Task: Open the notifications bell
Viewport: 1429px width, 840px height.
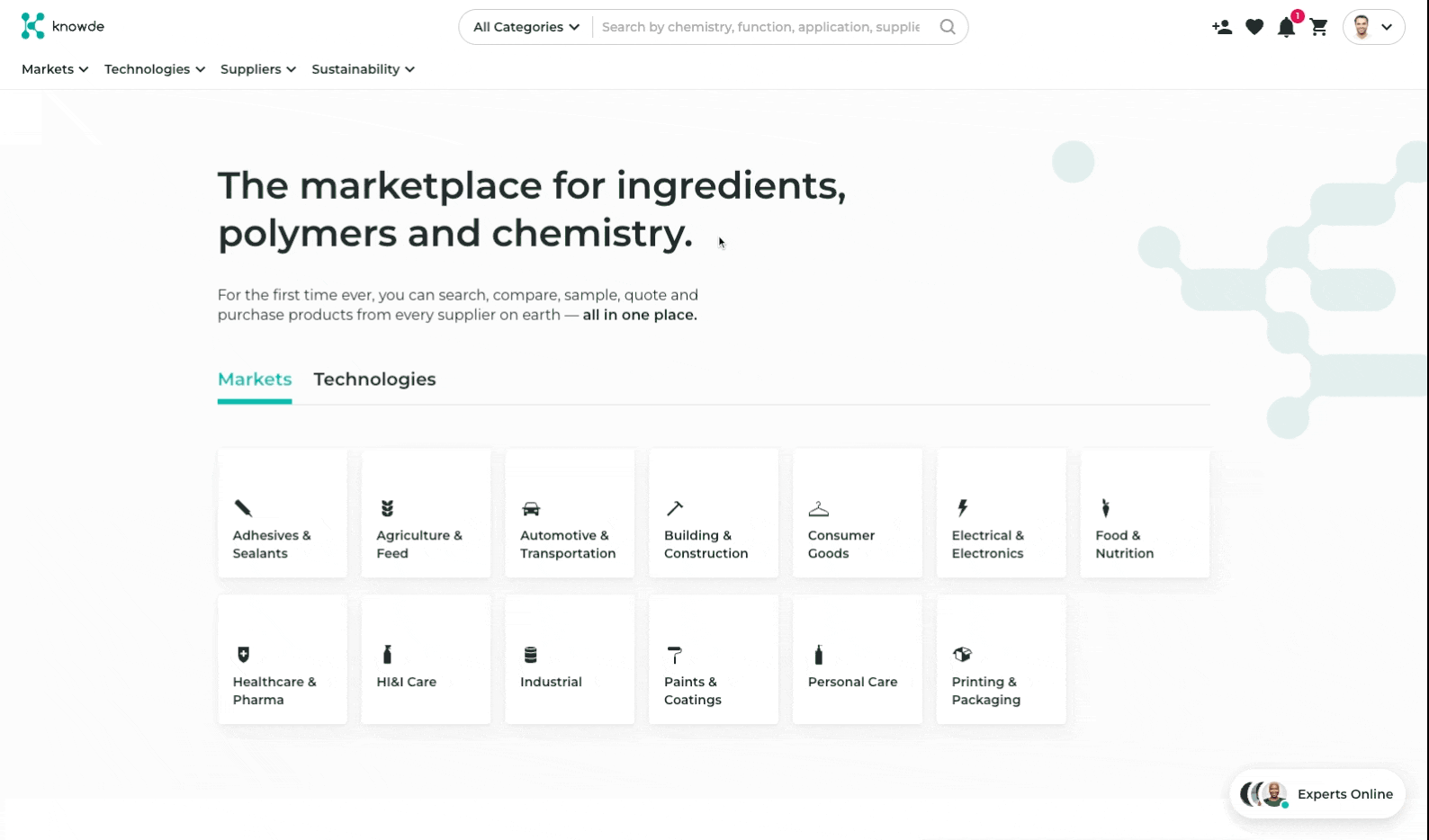Action: [1287, 28]
